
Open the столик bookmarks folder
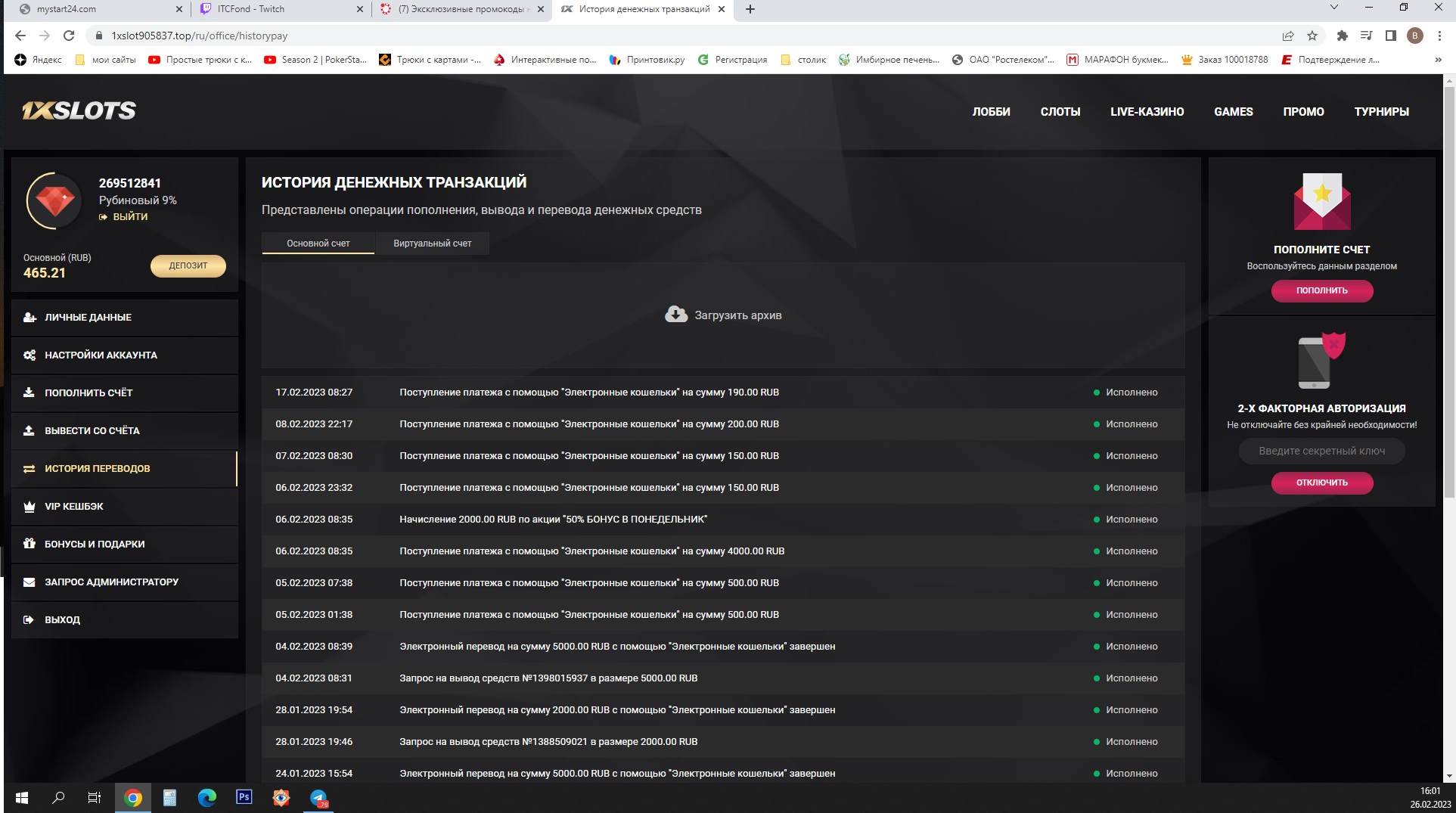tap(803, 60)
